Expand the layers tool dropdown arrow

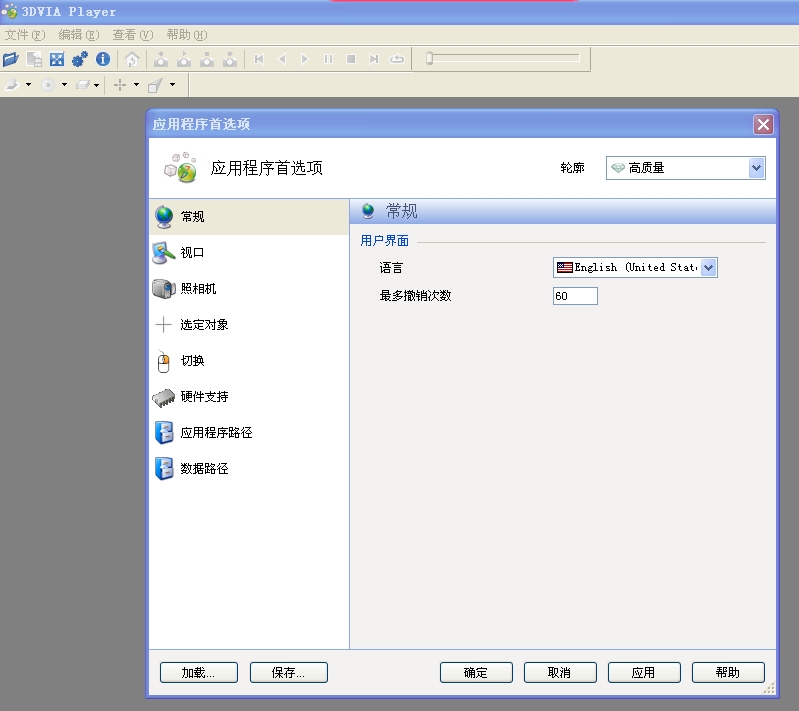pos(96,85)
